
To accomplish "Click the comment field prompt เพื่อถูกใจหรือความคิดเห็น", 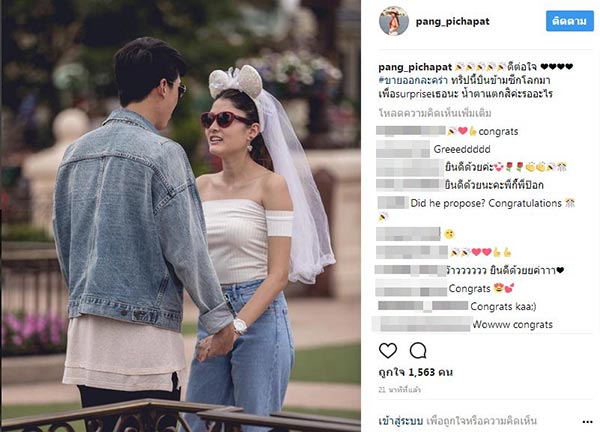I will (481, 421).
